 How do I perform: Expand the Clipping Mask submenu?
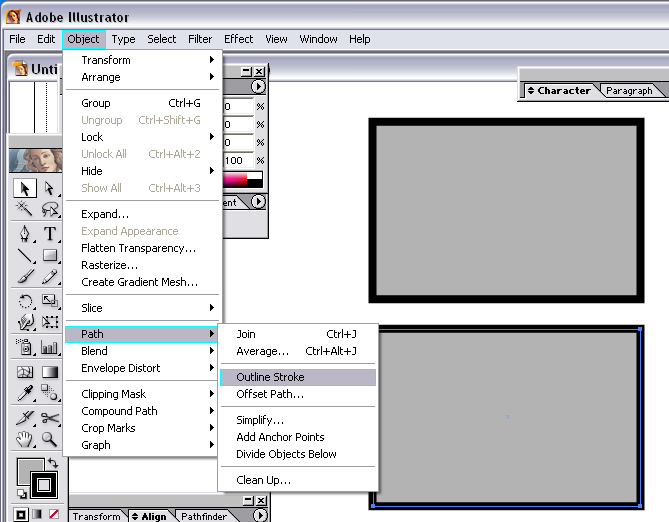click(x=143, y=394)
